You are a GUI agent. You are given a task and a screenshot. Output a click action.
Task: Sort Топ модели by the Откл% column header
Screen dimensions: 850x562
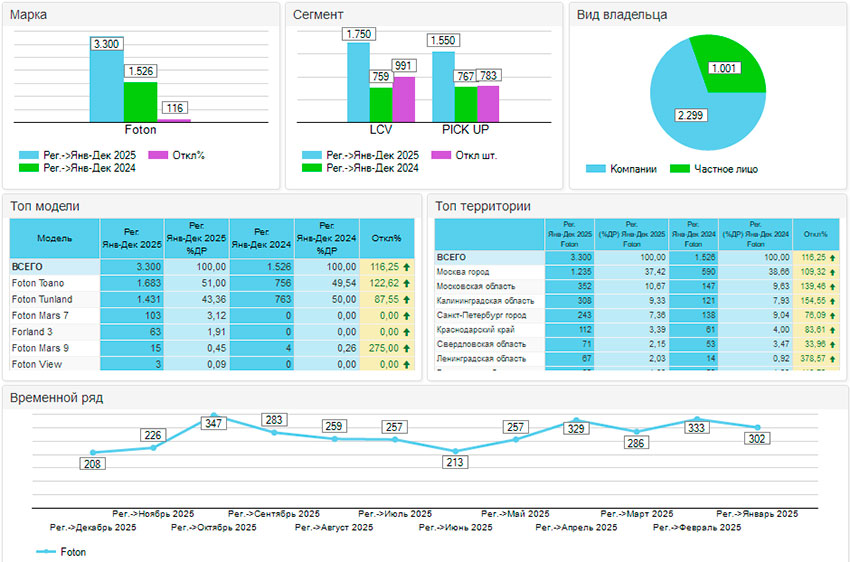pyautogui.click(x=386, y=239)
